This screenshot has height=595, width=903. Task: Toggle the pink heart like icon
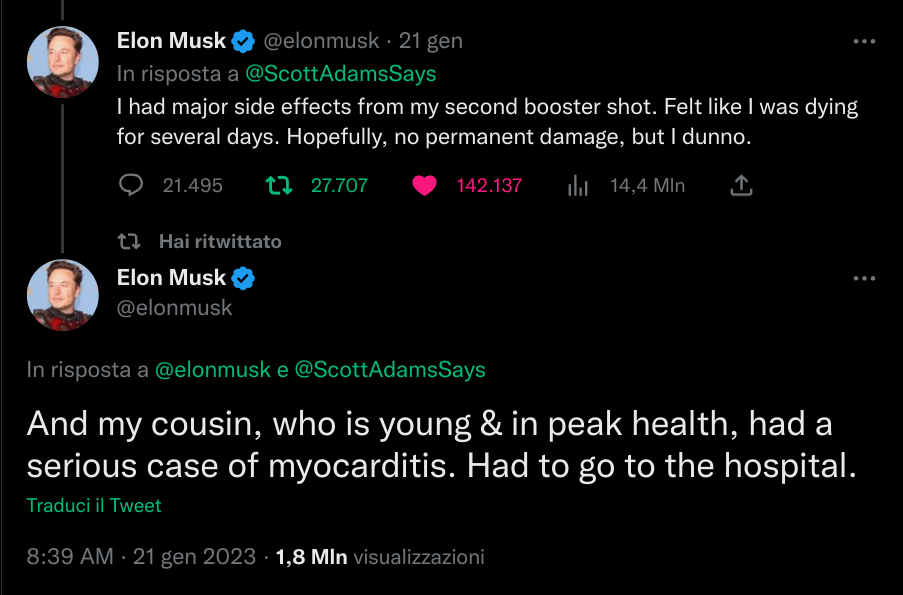[x=424, y=185]
